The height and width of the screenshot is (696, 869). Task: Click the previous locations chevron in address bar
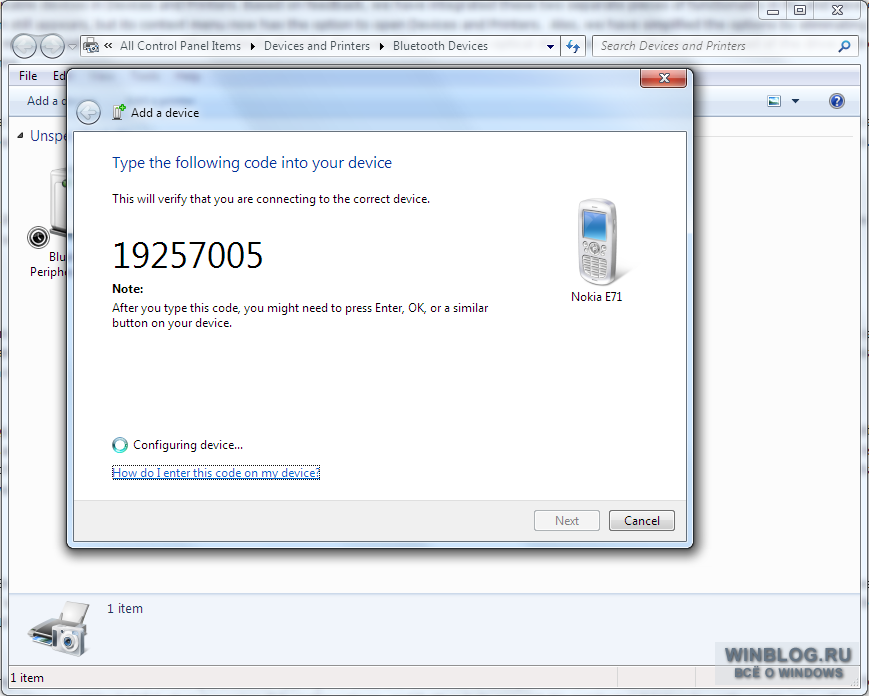click(x=108, y=46)
